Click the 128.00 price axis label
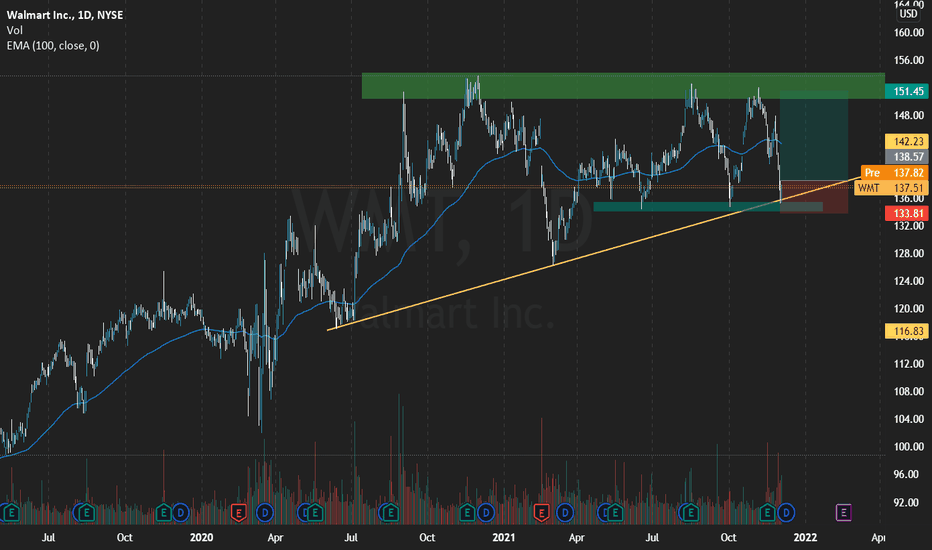The width and height of the screenshot is (932, 550). (x=909, y=253)
